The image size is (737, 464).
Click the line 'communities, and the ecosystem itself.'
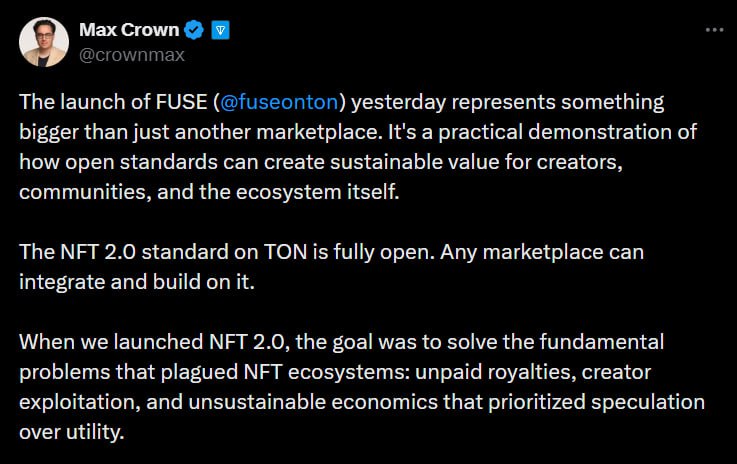pos(209,192)
